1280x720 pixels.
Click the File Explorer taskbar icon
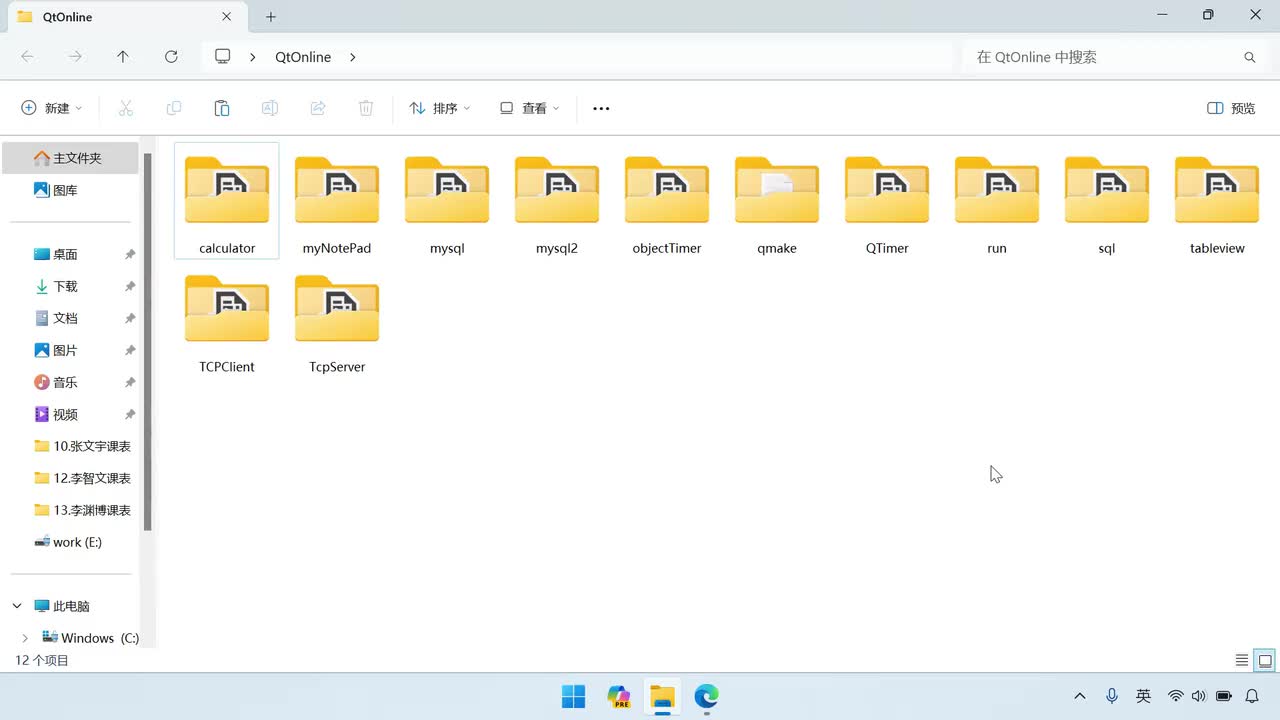pos(663,696)
